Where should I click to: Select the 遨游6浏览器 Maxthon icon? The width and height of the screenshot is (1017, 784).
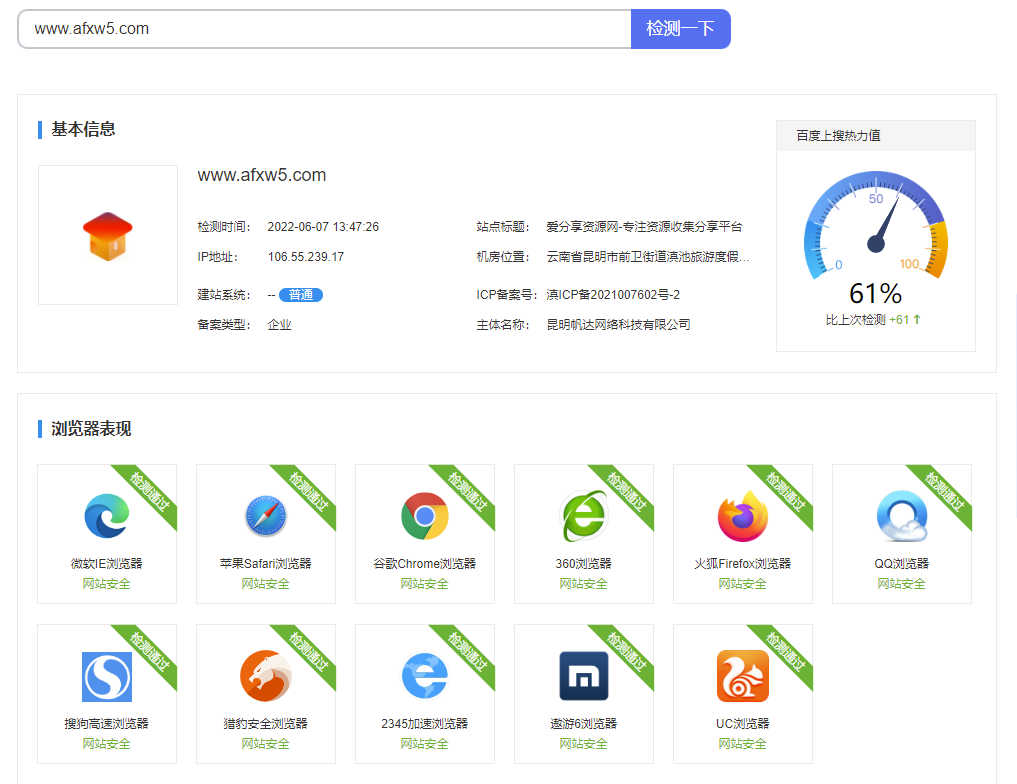[584, 676]
